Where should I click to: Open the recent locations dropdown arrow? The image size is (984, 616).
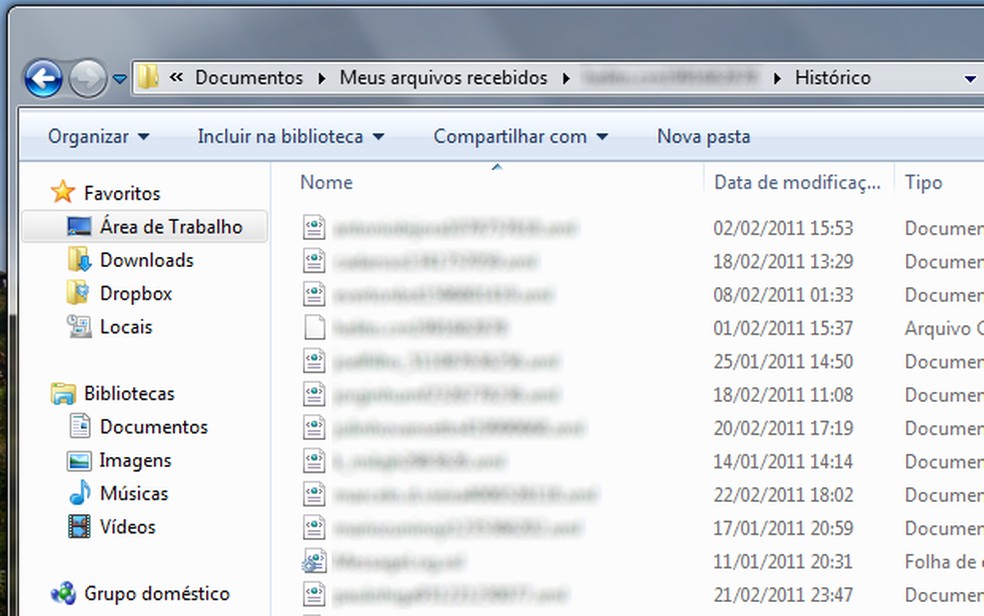[120, 79]
